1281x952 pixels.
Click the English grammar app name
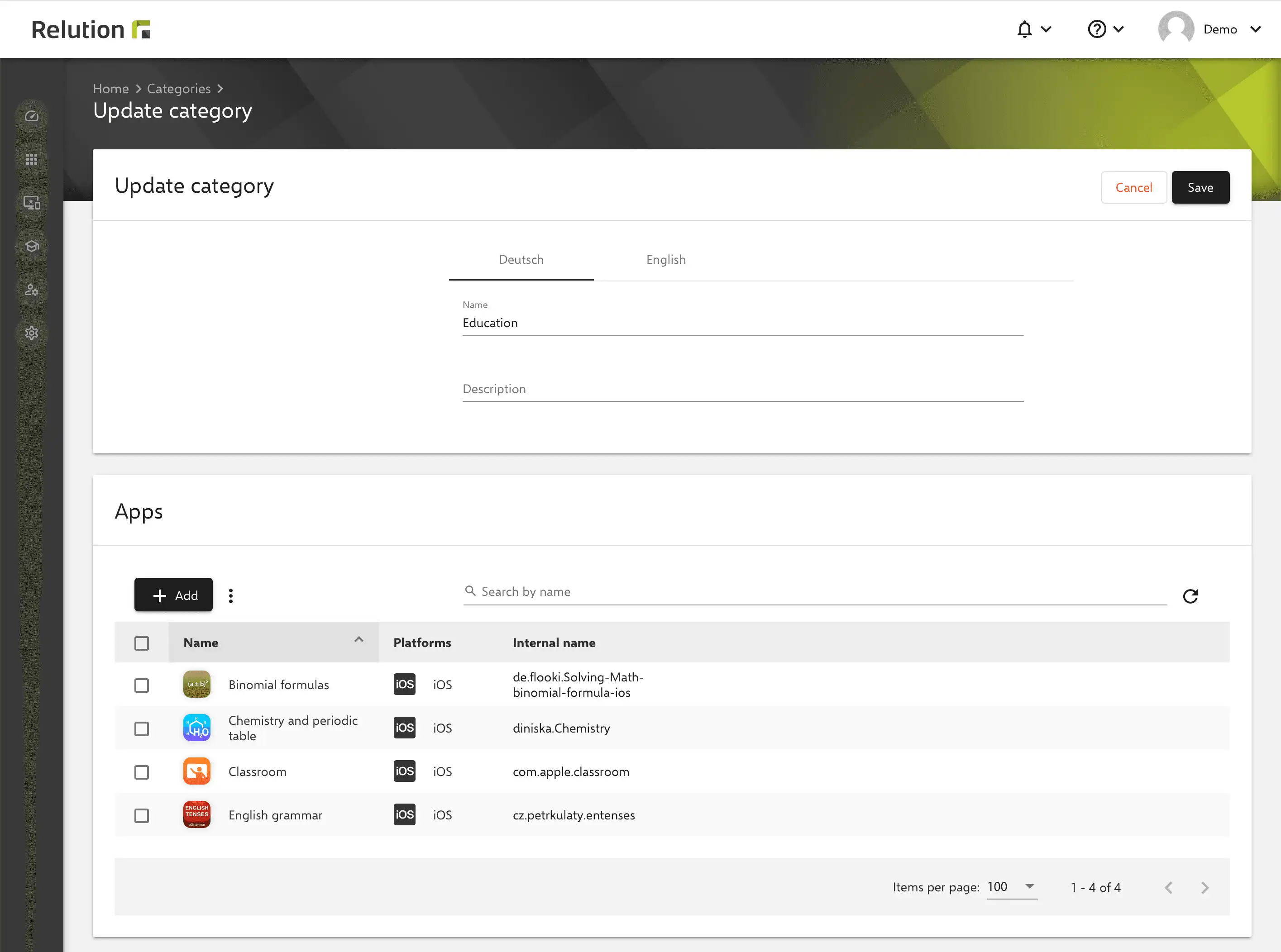[x=275, y=815]
